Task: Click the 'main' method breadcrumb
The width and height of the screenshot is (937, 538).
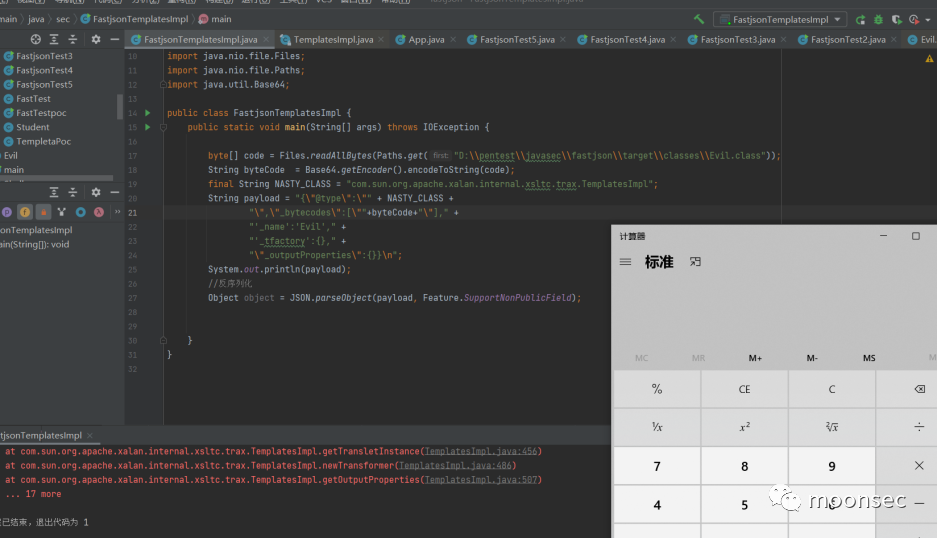Action: [215, 19]
